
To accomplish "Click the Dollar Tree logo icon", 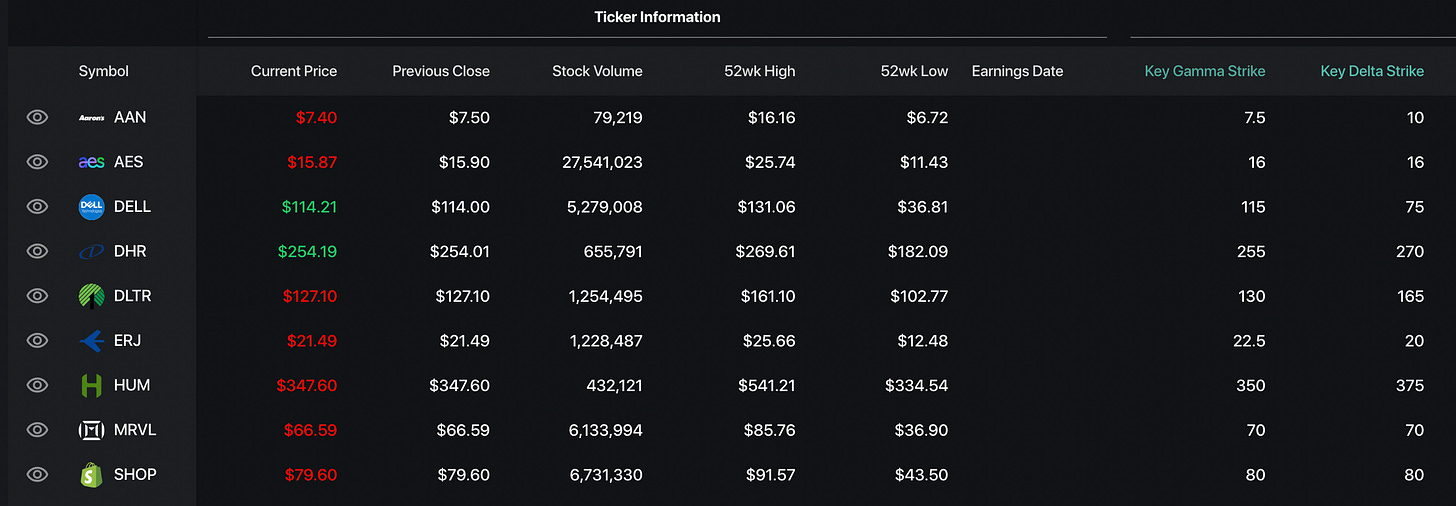I will coord(92,296).
